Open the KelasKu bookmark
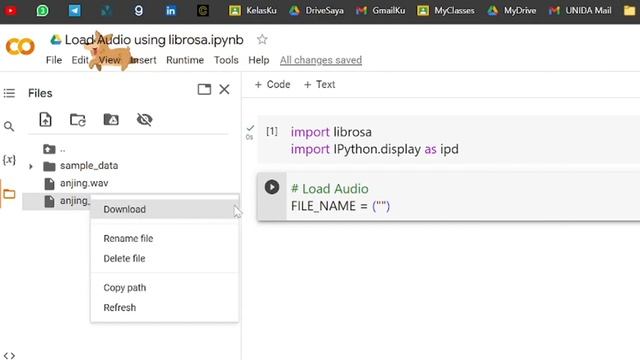This screenshot has width=640, height=360. point(253,10)
